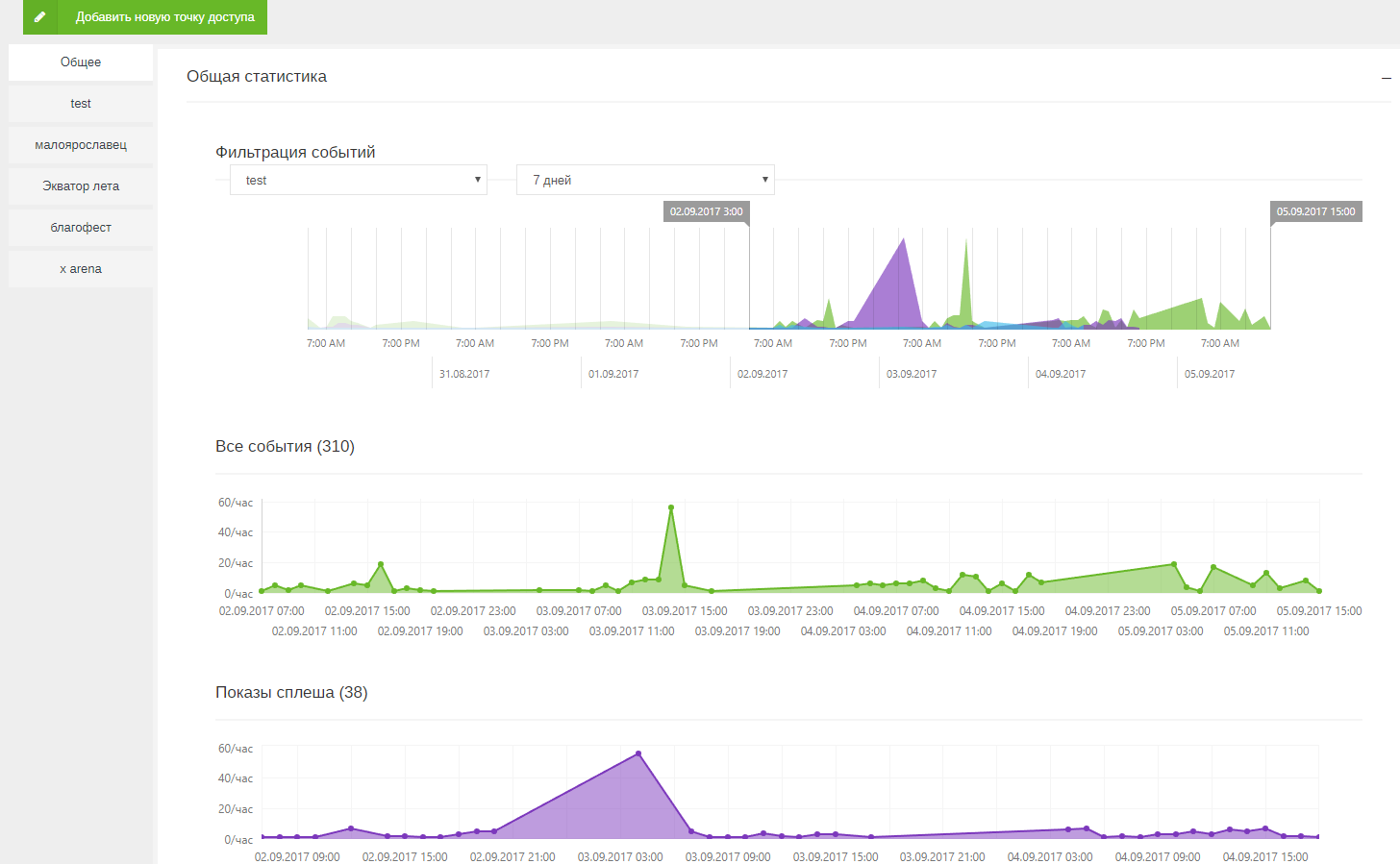Select 'x arena' access point

pyautogui.click(x=81, y=269)
